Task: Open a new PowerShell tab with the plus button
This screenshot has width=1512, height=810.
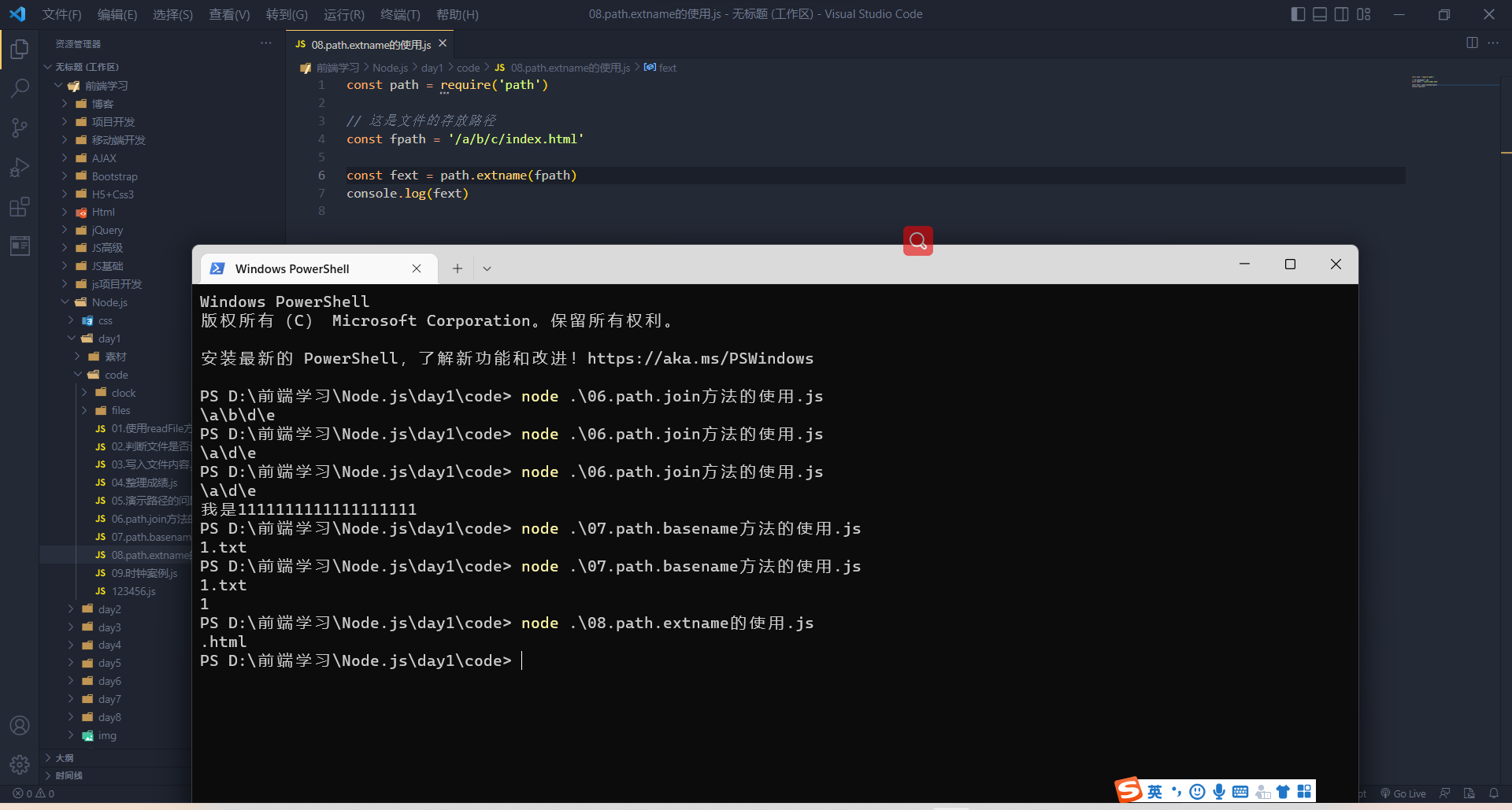Action: [x=457, y=268]
